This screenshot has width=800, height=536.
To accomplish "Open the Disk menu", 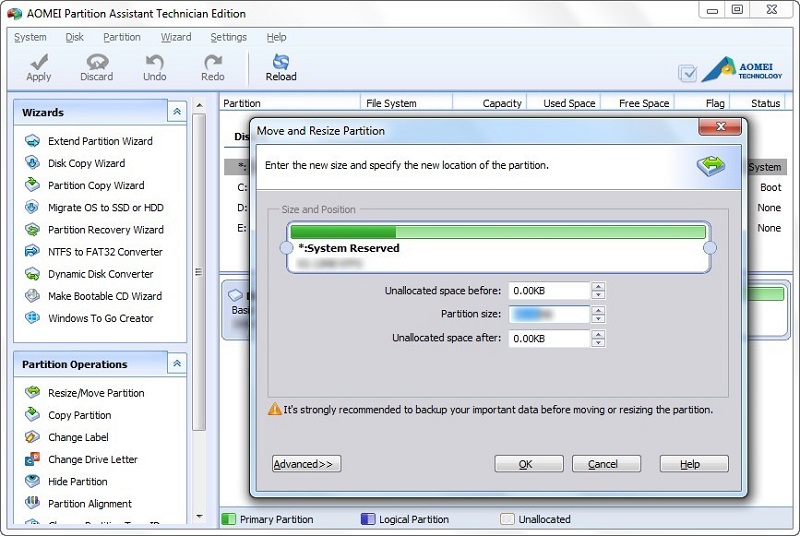I will point(74,37).
